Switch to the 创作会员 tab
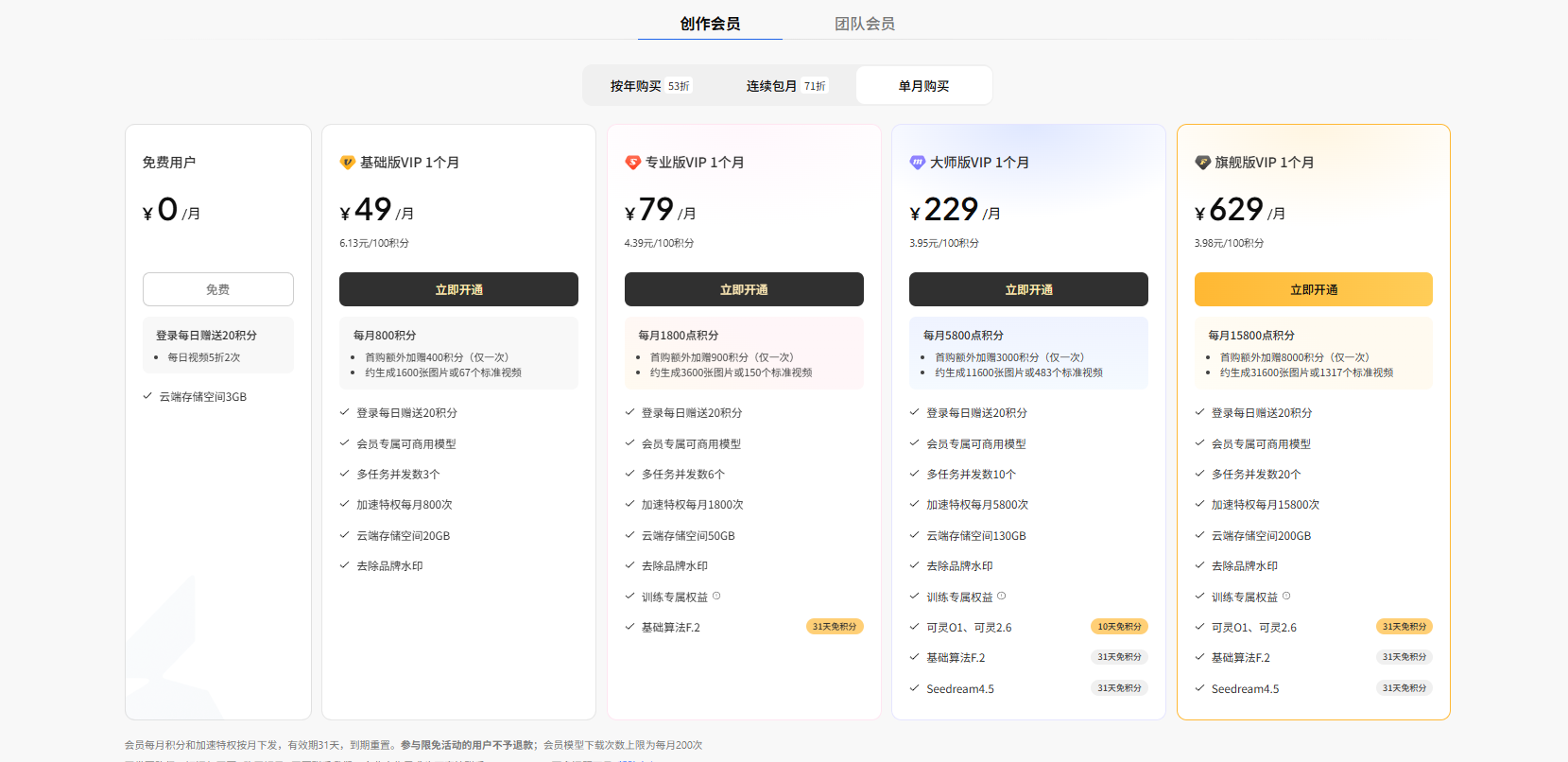The height and width of the screenshot is (762, 1568). (710, 24)
